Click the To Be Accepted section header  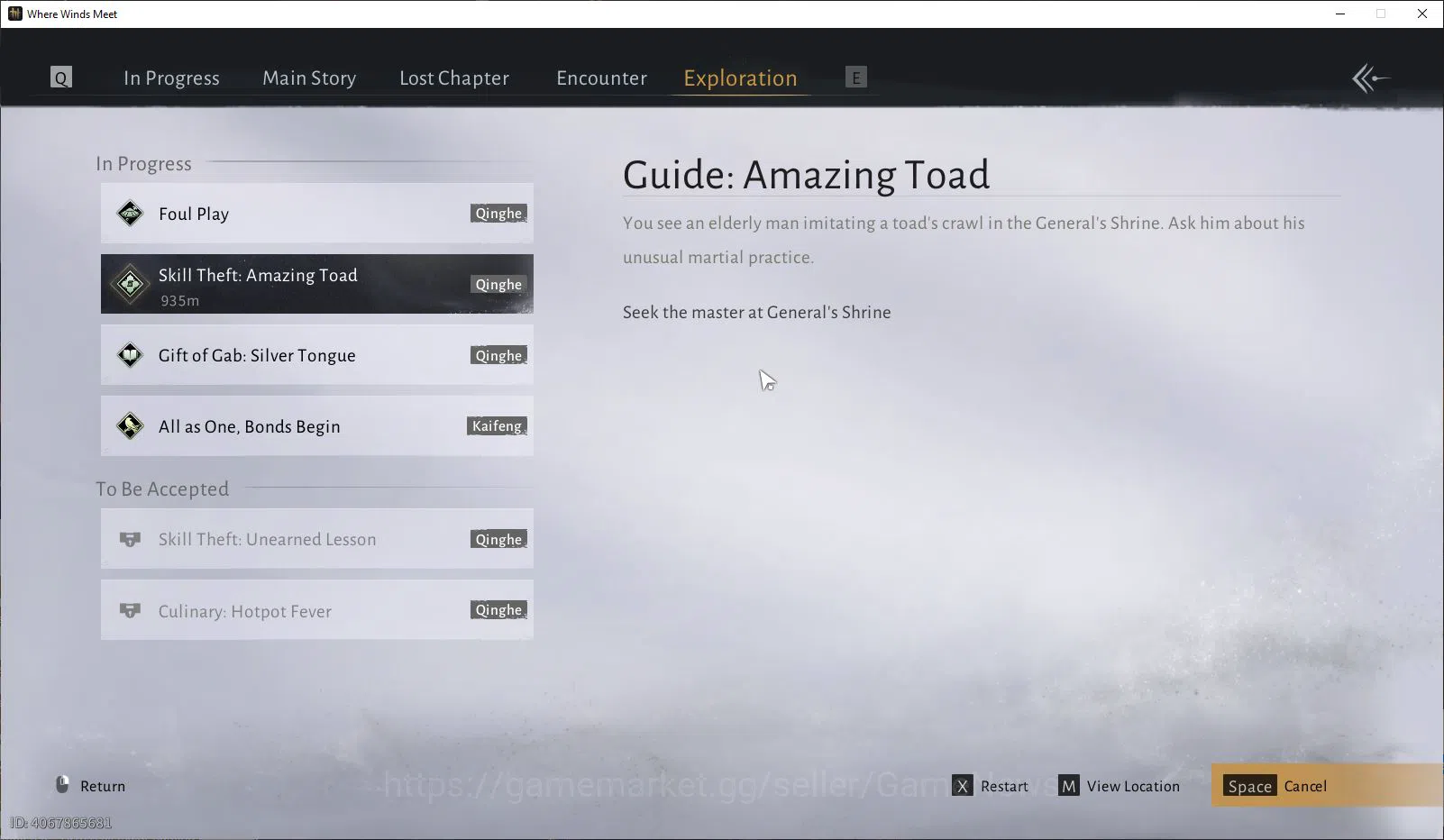(162, 489)
